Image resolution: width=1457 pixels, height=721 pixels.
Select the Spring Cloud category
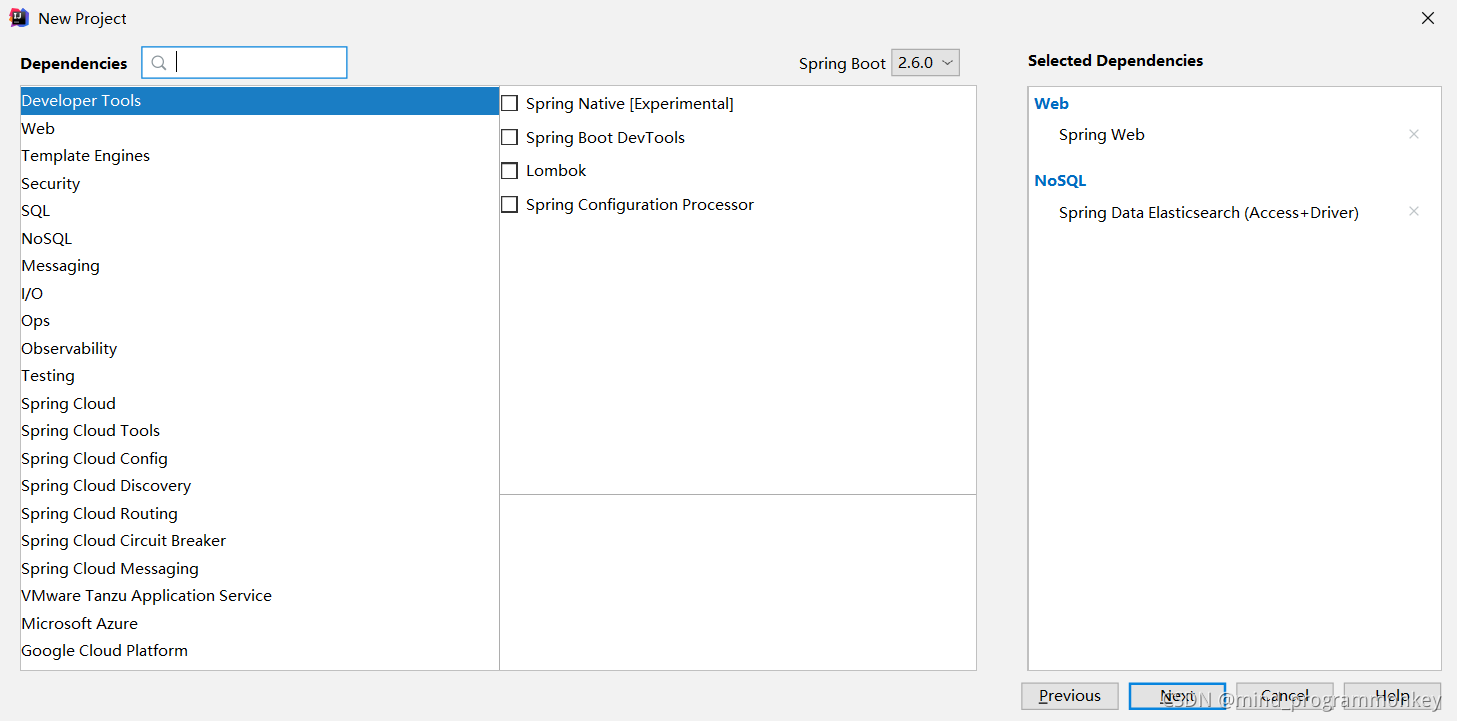(260, 403)
